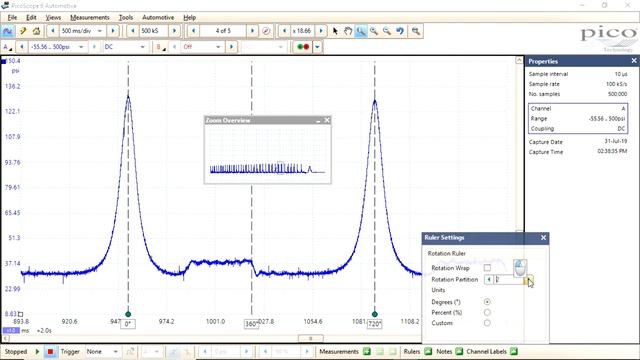Image resolution: width=640 pixels, height=360 pixels.
Task: Close the Zoom Overview window
Action: tap(327, 120)
